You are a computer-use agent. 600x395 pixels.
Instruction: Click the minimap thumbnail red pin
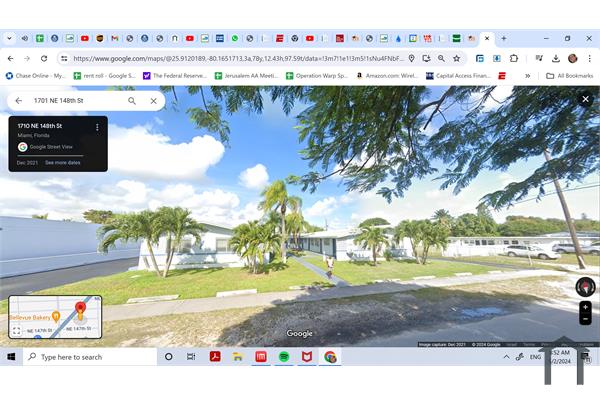point(80,309)
